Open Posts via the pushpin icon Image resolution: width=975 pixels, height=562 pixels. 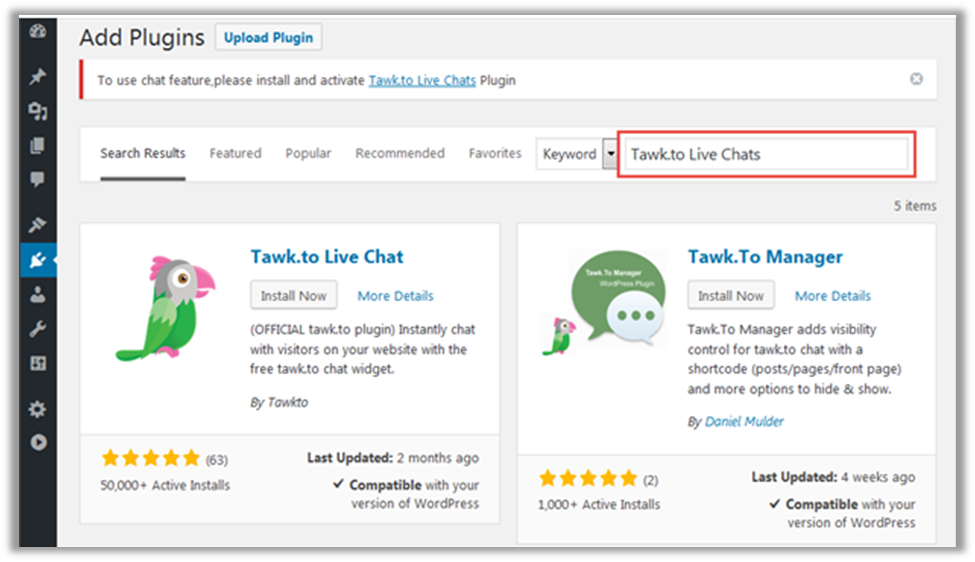pyautogui.click(x=38, y=77)
